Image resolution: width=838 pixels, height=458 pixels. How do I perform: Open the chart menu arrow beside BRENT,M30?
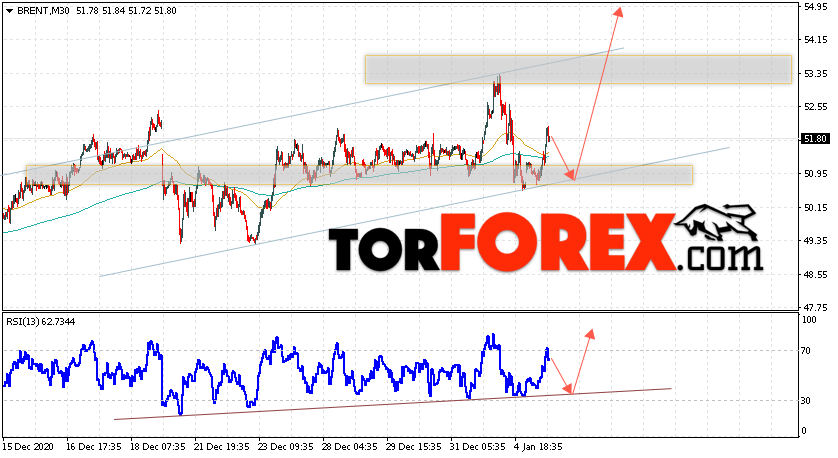click(9, 11)
